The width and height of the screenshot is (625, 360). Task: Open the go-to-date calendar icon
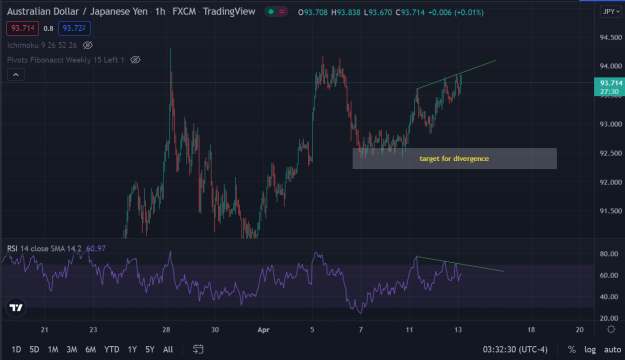tap(198, 350)
